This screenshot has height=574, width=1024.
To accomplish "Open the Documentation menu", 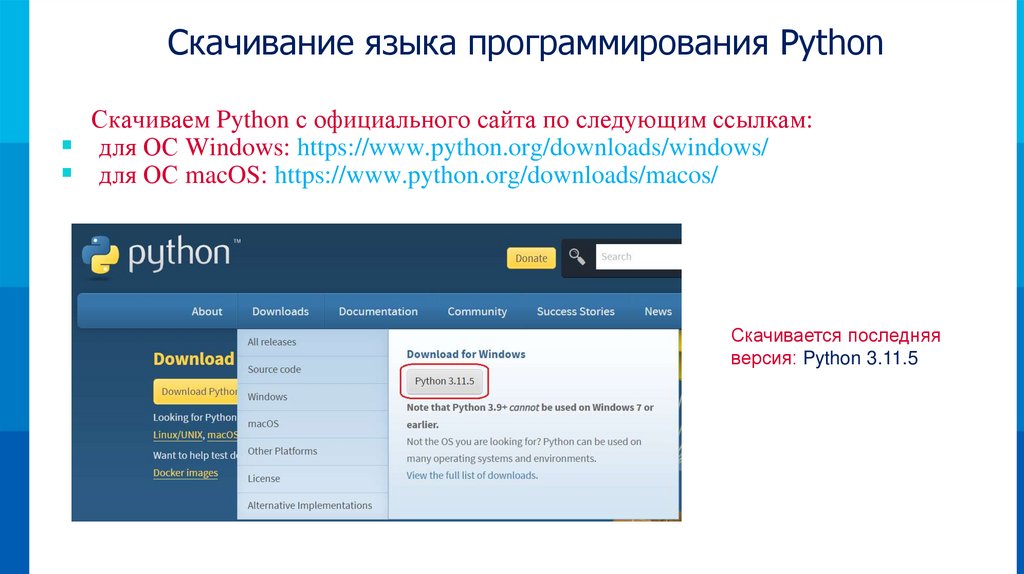I will click(378, 311).
